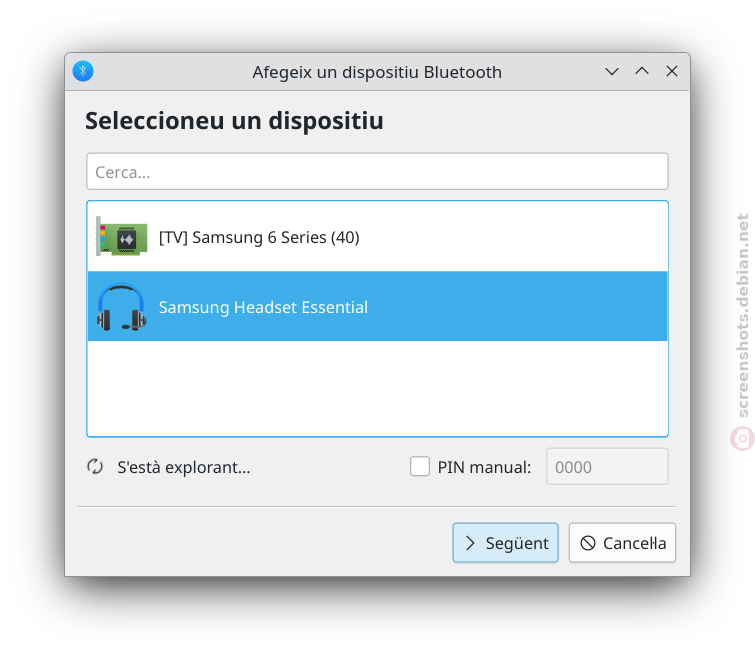
Task: Select the [TV] Samsung 6 Series (40) entry
Action: pyautogui.click(x=378, y=236)
